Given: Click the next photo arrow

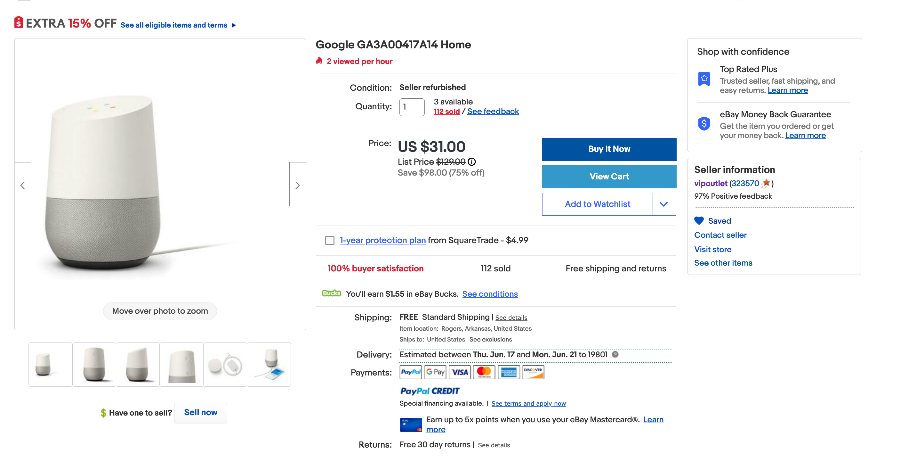Looking at the screenshot, I should click(297, 185).
